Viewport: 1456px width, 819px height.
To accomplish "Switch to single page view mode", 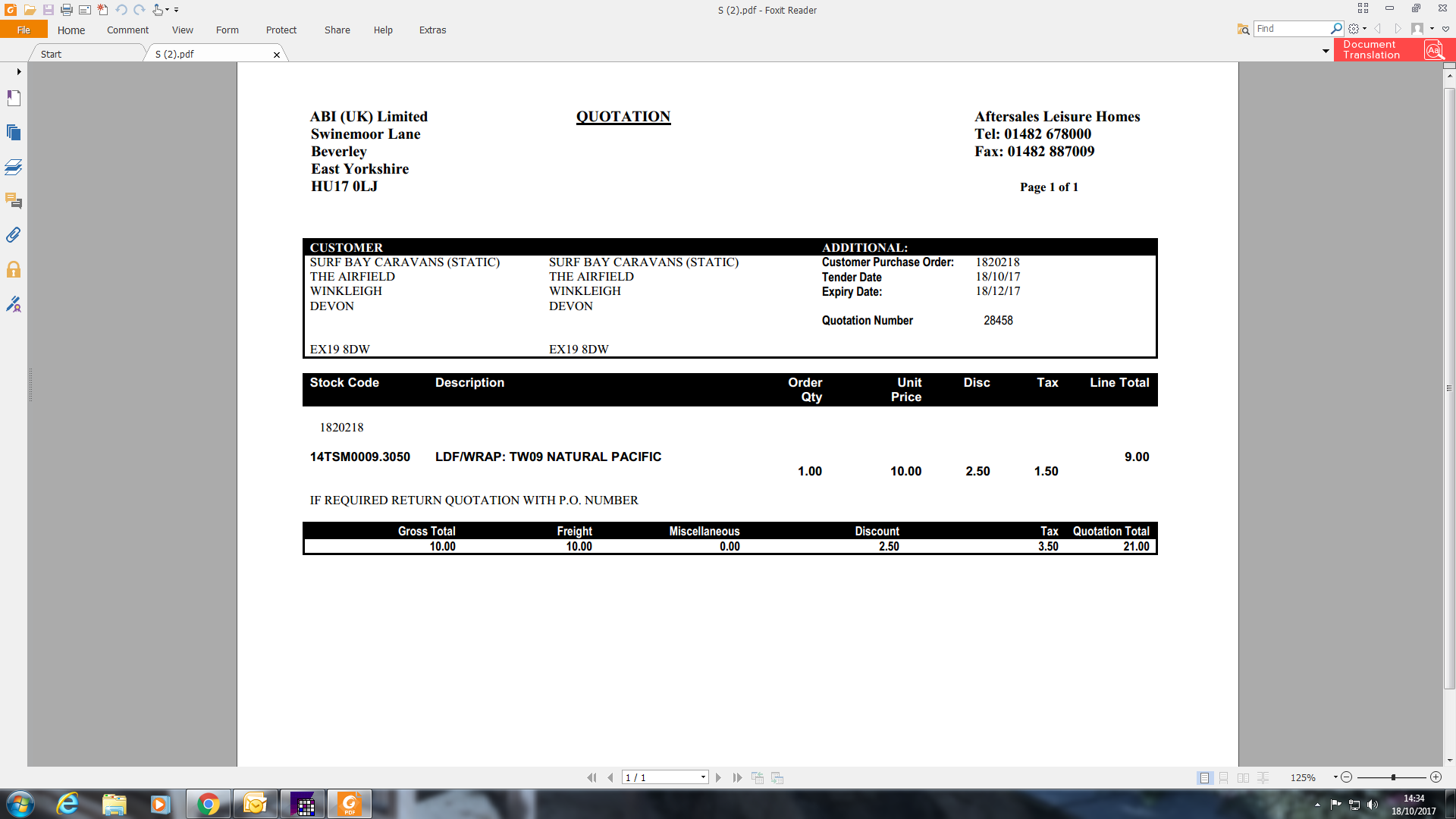I will click(x=1204, y=777).
